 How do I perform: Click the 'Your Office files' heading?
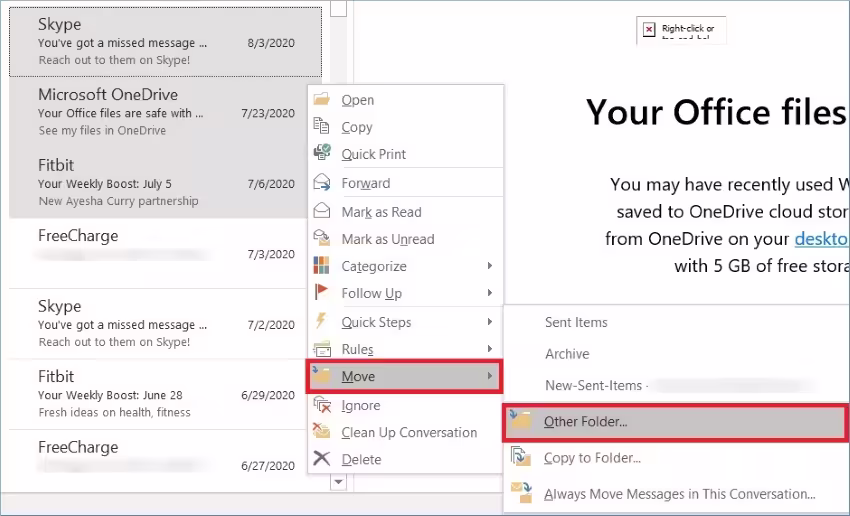point(717,113)
